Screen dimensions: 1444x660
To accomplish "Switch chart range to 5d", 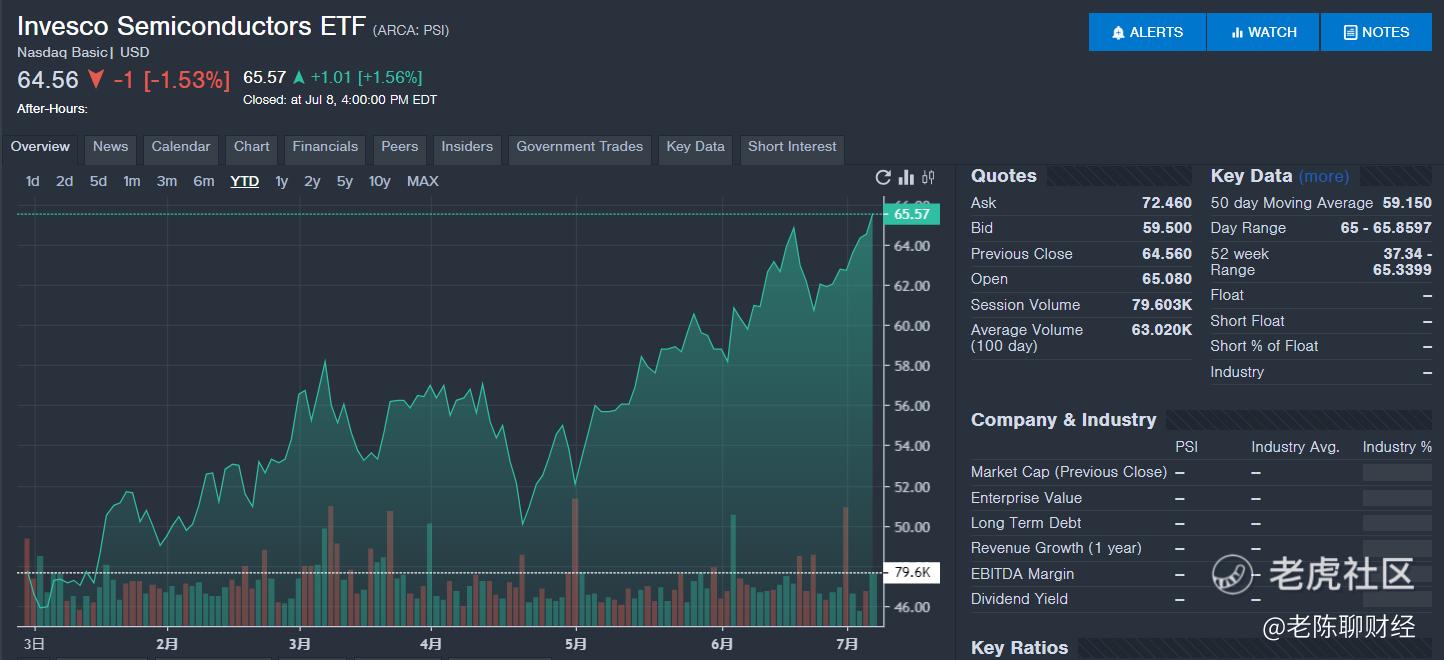I will click(x=98, y=181).
